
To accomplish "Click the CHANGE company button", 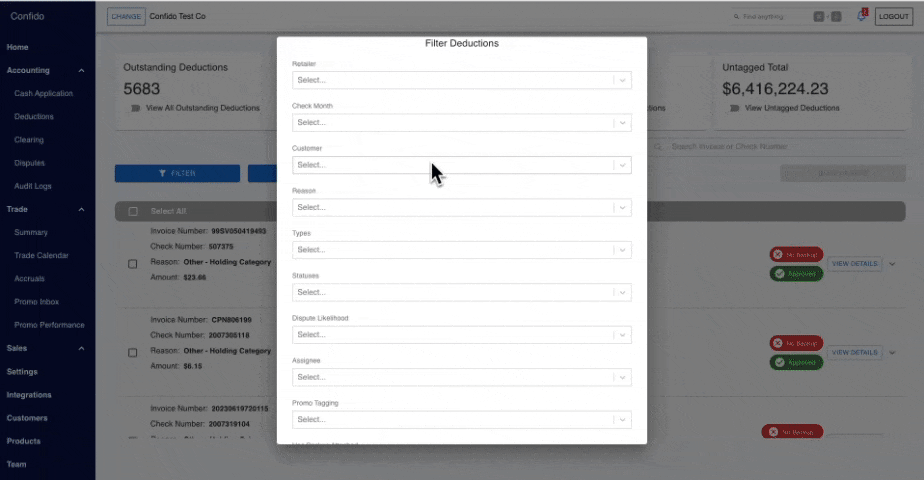I will point(126,16).
